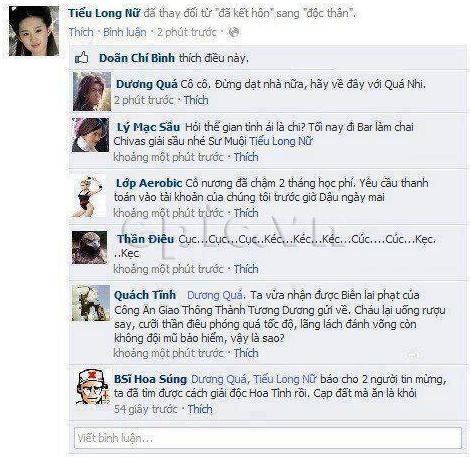This screenshot has height=457, width=470.
Task: Open Dương Quá's avatar thumbnail
Action: (x=92, y=91)
